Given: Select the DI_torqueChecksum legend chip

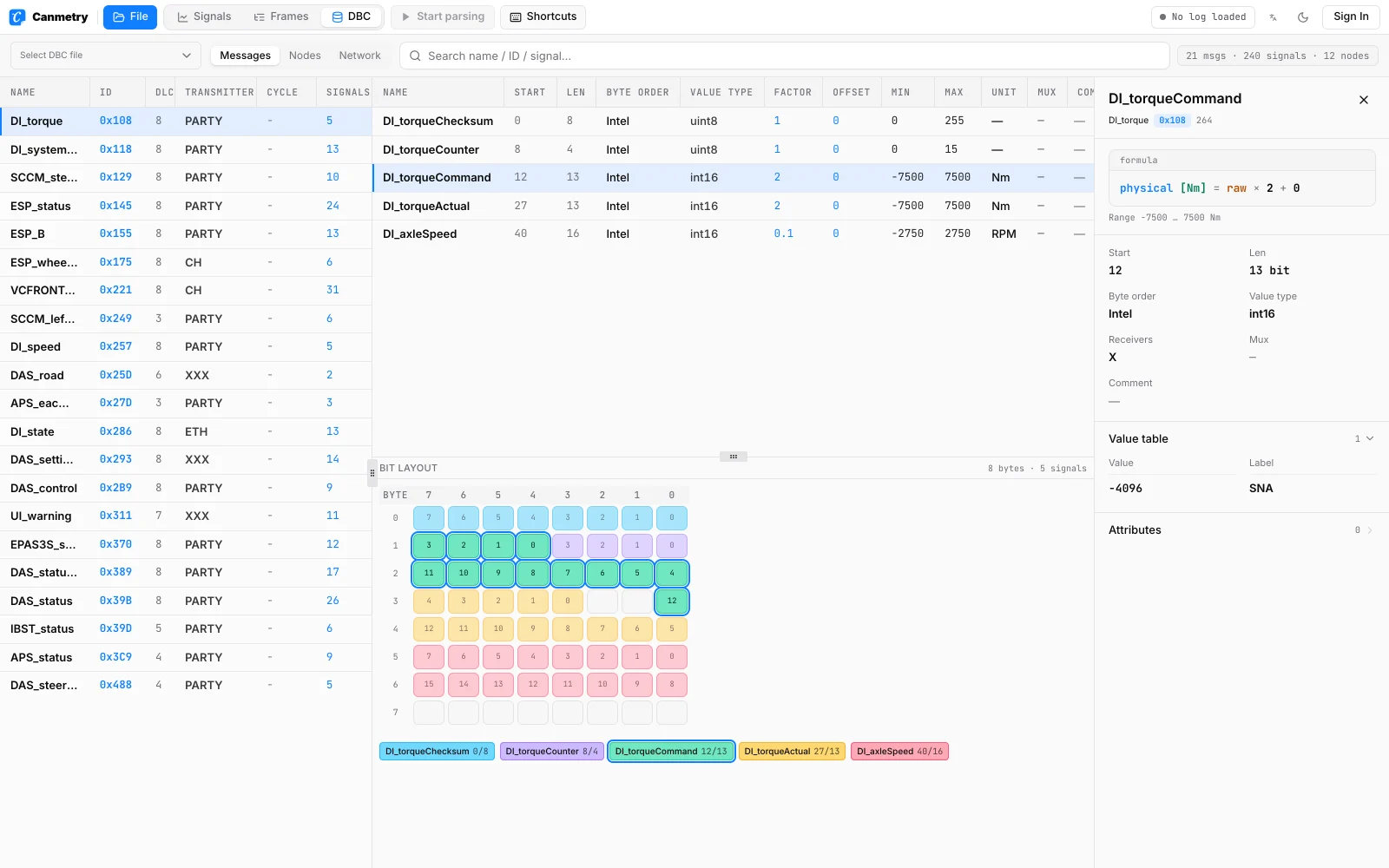Looking at the screenshot, I should pyautogui.click(x=437, y=752).
